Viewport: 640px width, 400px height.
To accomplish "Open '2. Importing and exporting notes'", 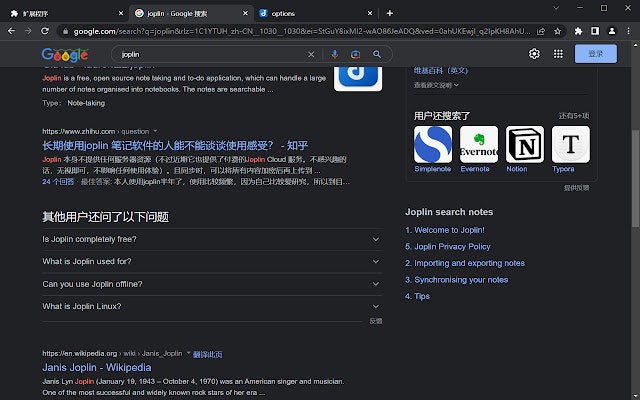I will (465, 263).
